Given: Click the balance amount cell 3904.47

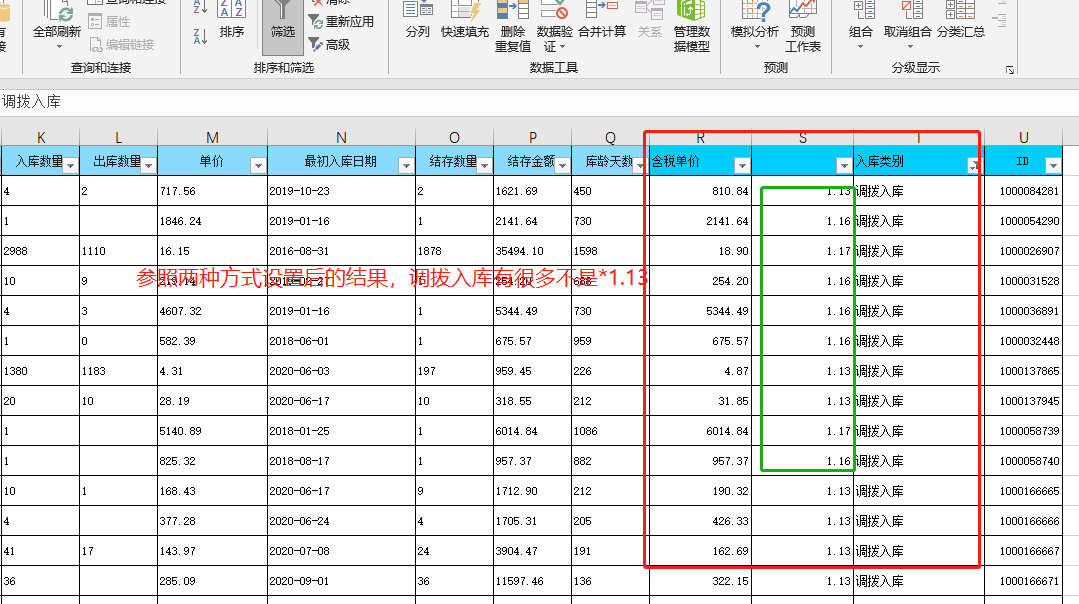Looking at the screenshot, I should 533,551.
